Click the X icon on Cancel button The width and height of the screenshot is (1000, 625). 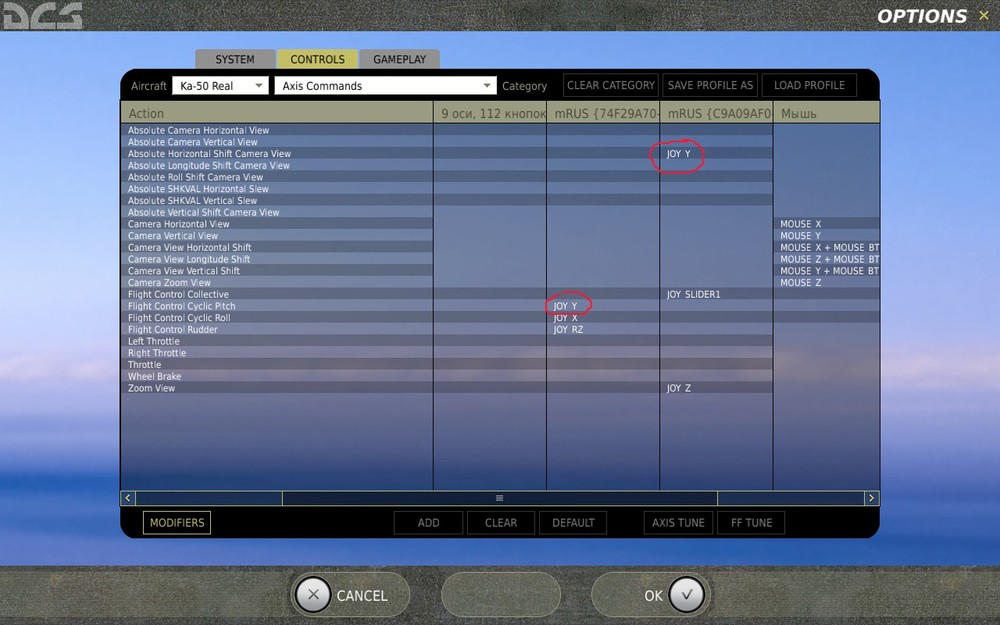(x=312, y=595)
